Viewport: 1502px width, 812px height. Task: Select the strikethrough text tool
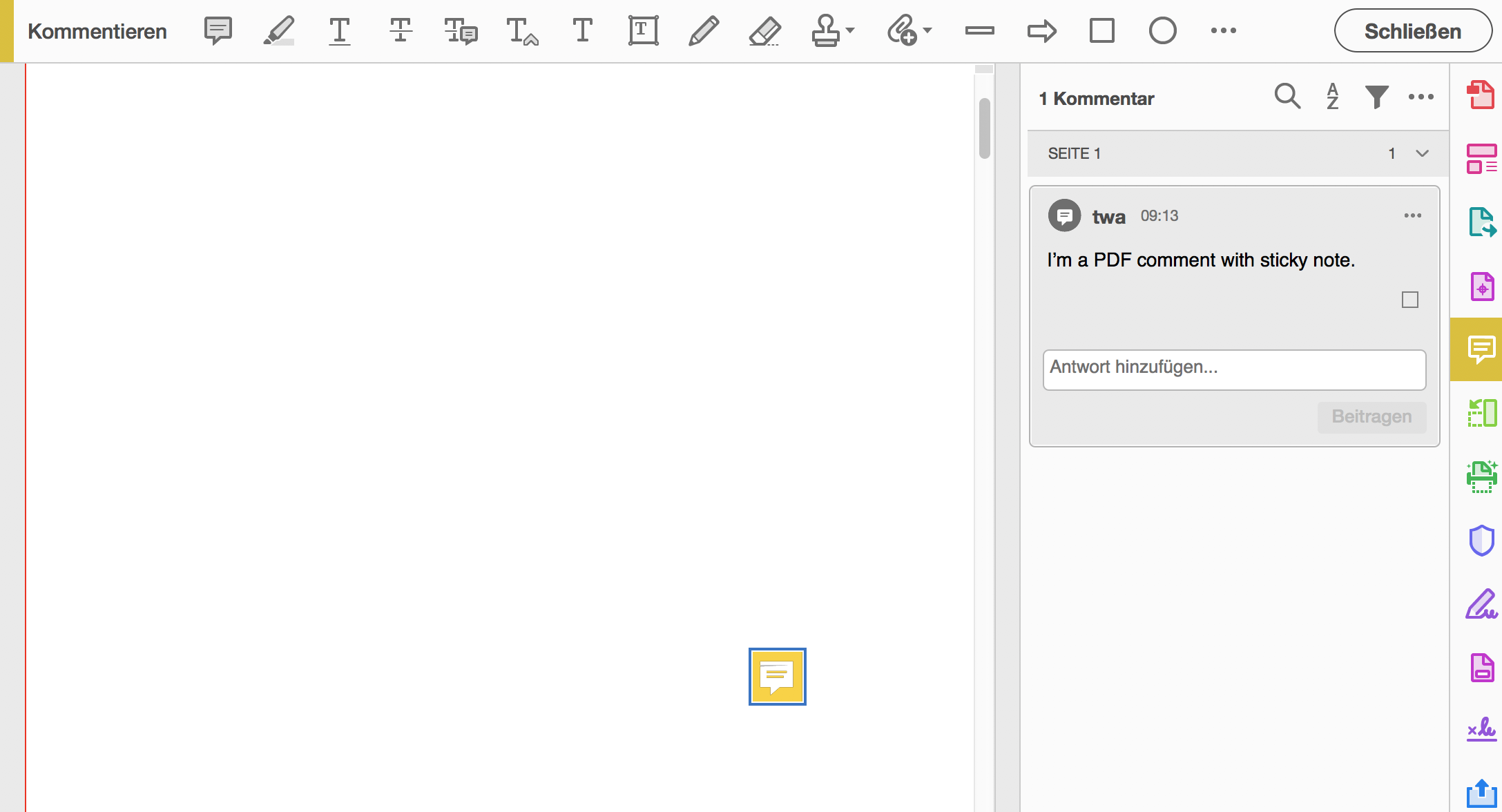point(400,31)
